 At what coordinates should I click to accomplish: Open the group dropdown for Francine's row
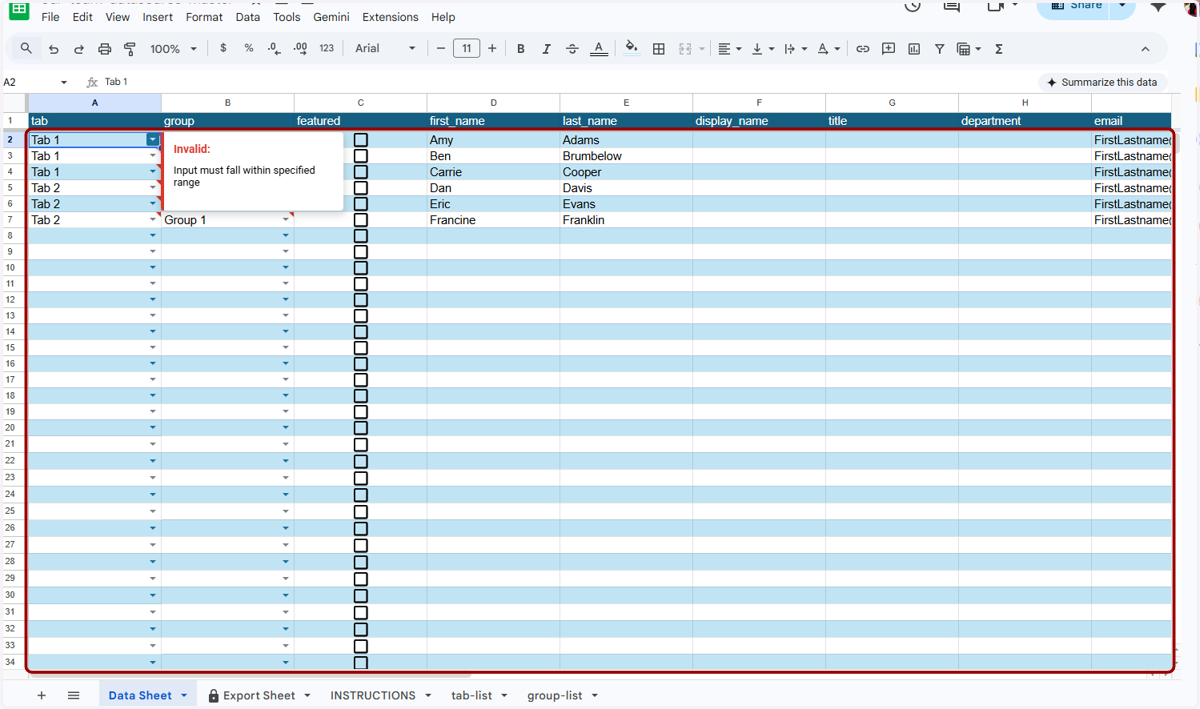(286, 220)
